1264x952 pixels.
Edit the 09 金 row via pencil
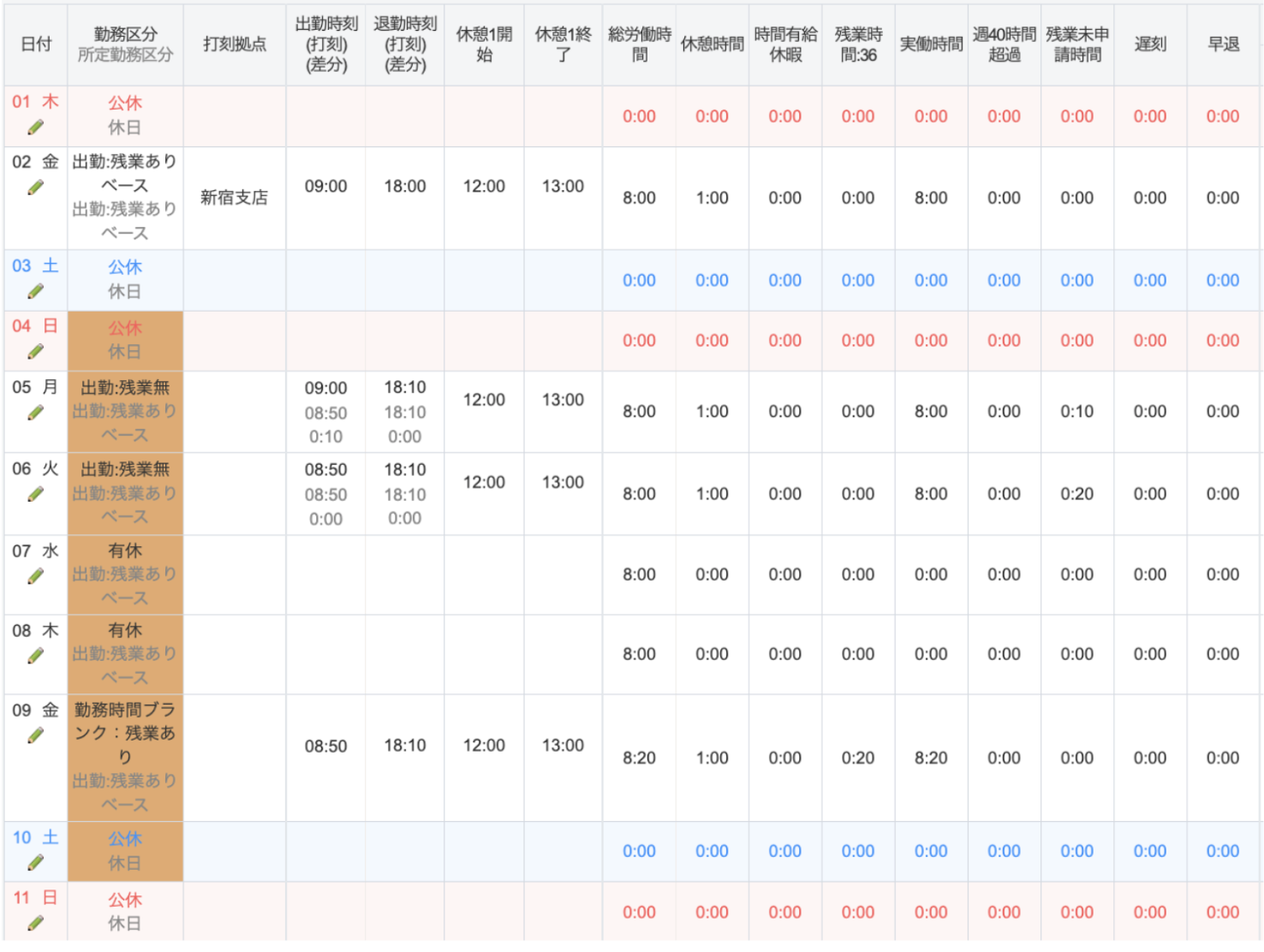pos(35,736)
